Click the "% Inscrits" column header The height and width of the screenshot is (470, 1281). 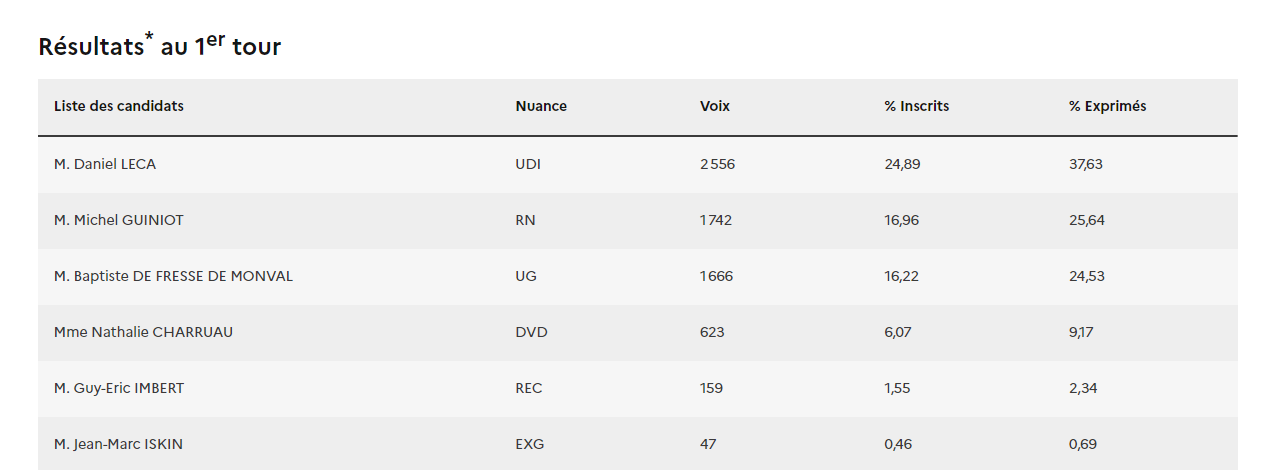pos(917,106)
